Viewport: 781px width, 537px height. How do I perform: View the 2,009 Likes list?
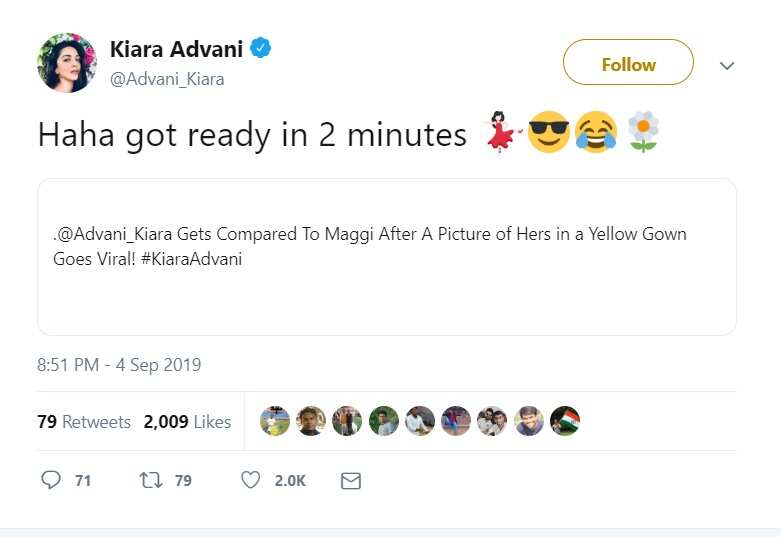click(187, 422)
